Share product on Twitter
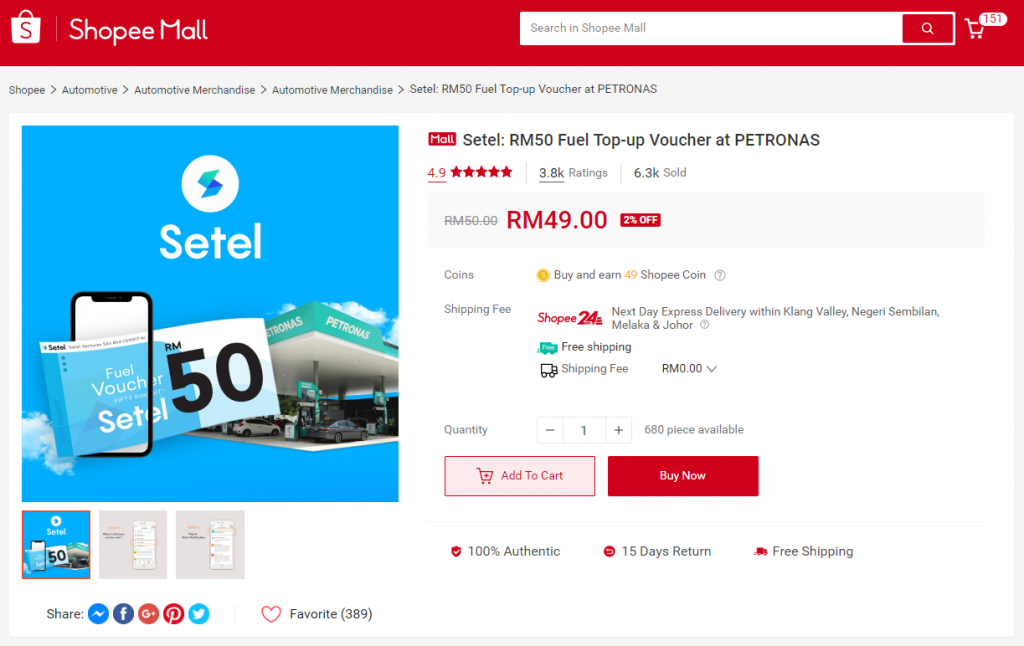The width and height of the screenshot is (1024, 646). tap(199, 614)
